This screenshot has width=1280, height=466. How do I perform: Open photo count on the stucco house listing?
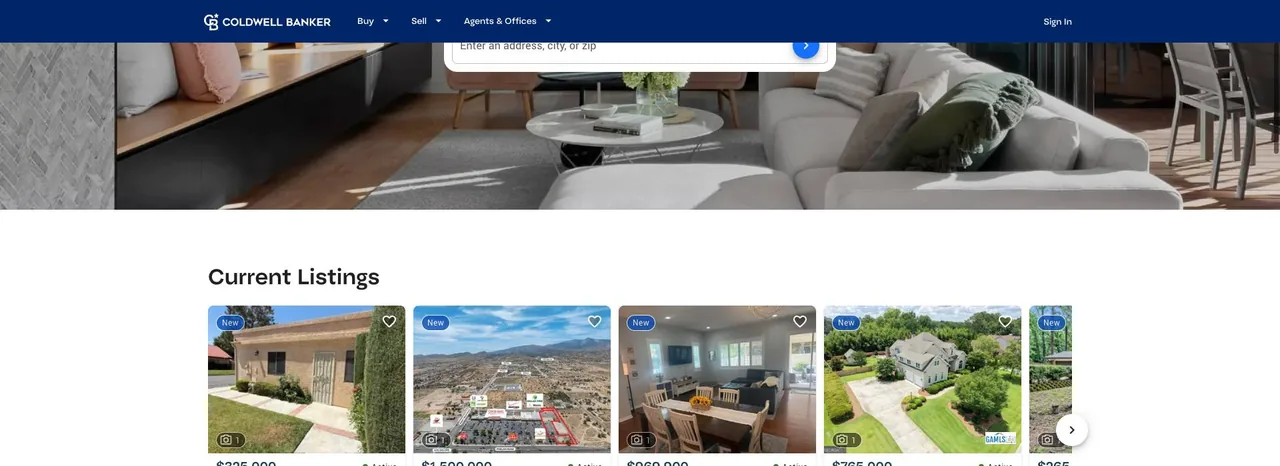pyautogui.click(x=231, y=440)
